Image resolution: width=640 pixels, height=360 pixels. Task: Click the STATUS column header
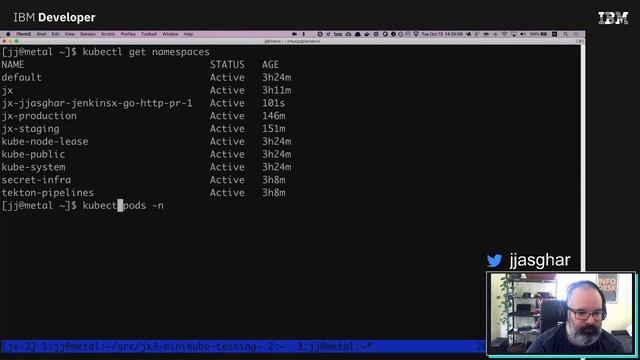pyautogui.click(x=227, y=64)
